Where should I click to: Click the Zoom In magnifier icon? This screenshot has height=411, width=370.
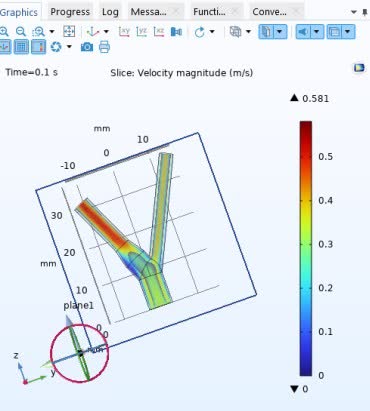pos(4,32)
